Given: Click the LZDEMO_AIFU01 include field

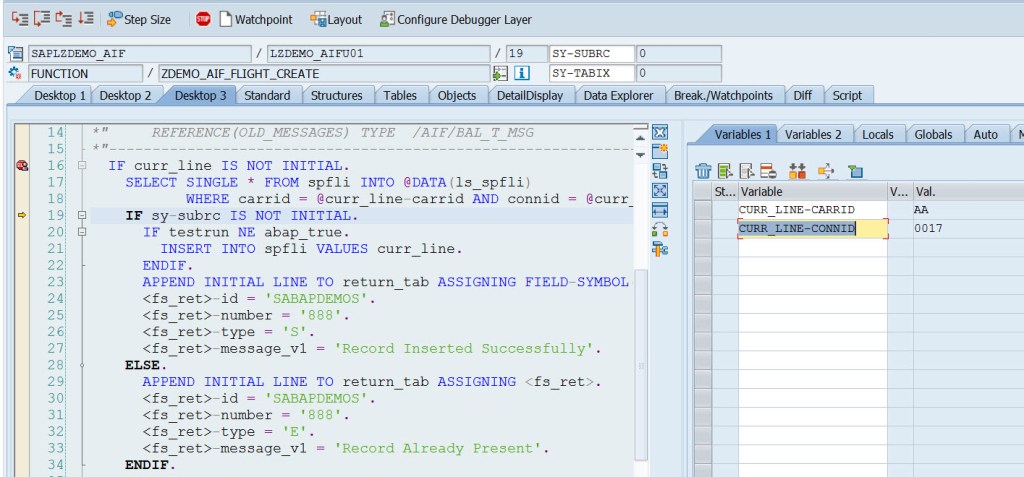Looking at the screenshot, I should pyautogui.click(x=378, y=54).
